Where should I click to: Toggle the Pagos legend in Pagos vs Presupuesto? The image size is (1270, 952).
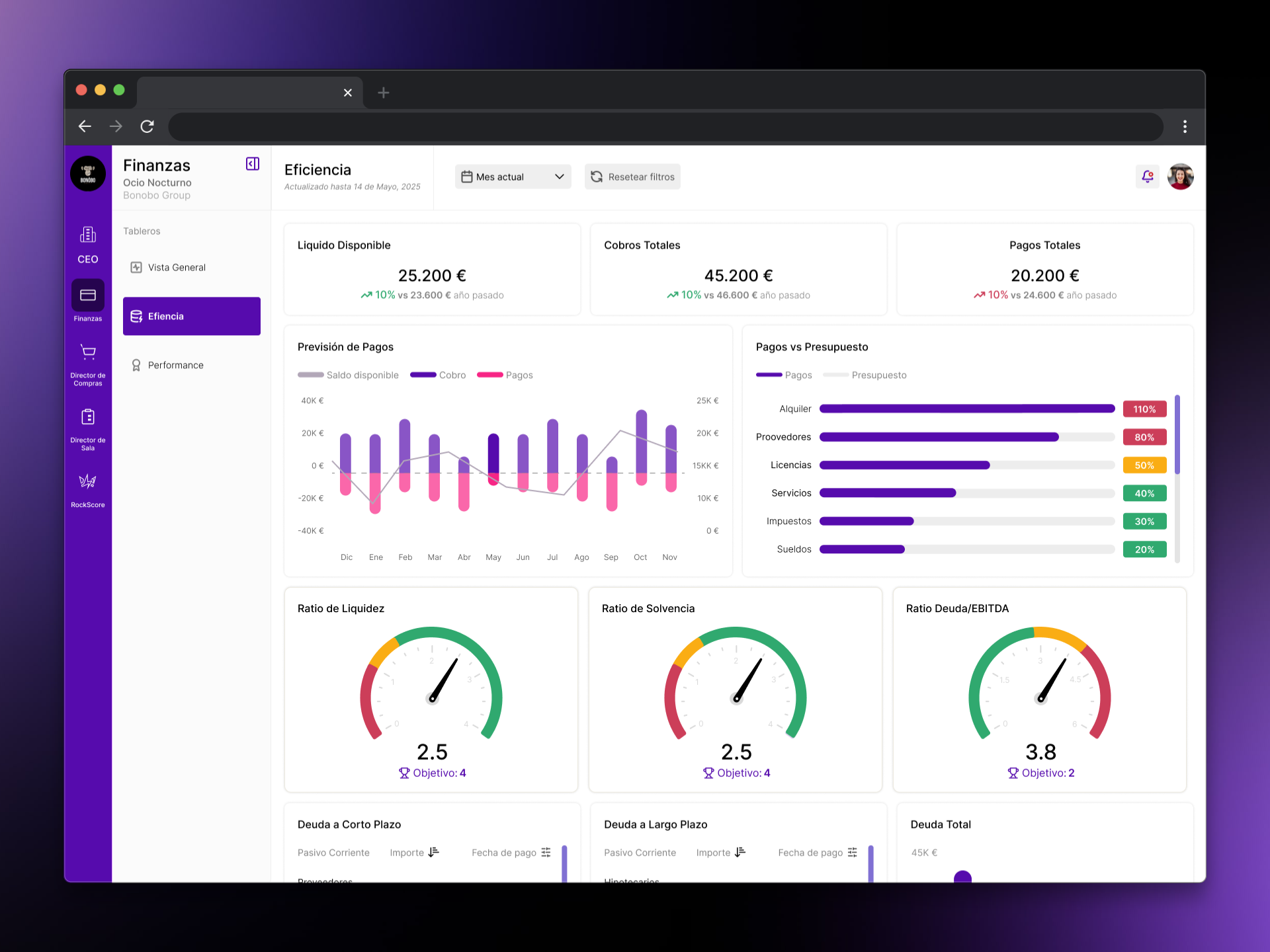click(x=784, y=375)
